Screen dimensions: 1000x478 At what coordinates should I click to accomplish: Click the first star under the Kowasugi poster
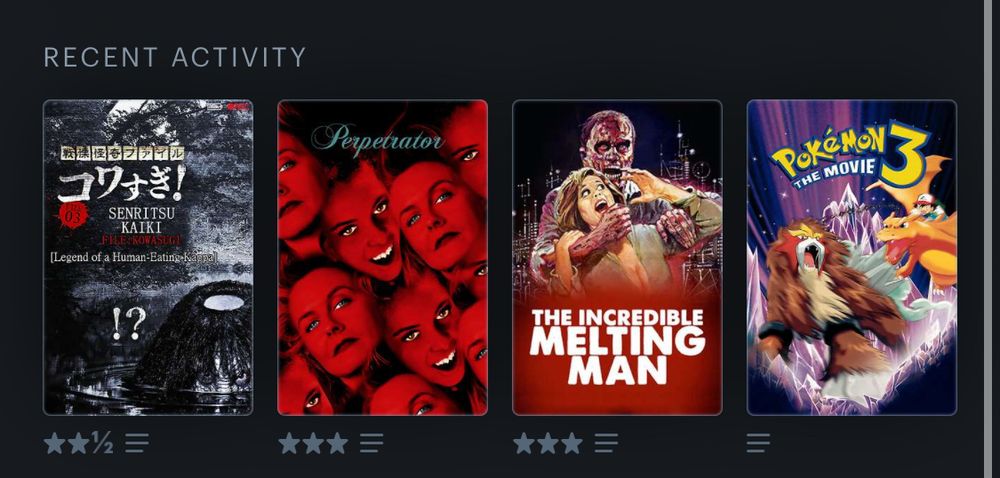pyautogui.click(x=55, y=443)
